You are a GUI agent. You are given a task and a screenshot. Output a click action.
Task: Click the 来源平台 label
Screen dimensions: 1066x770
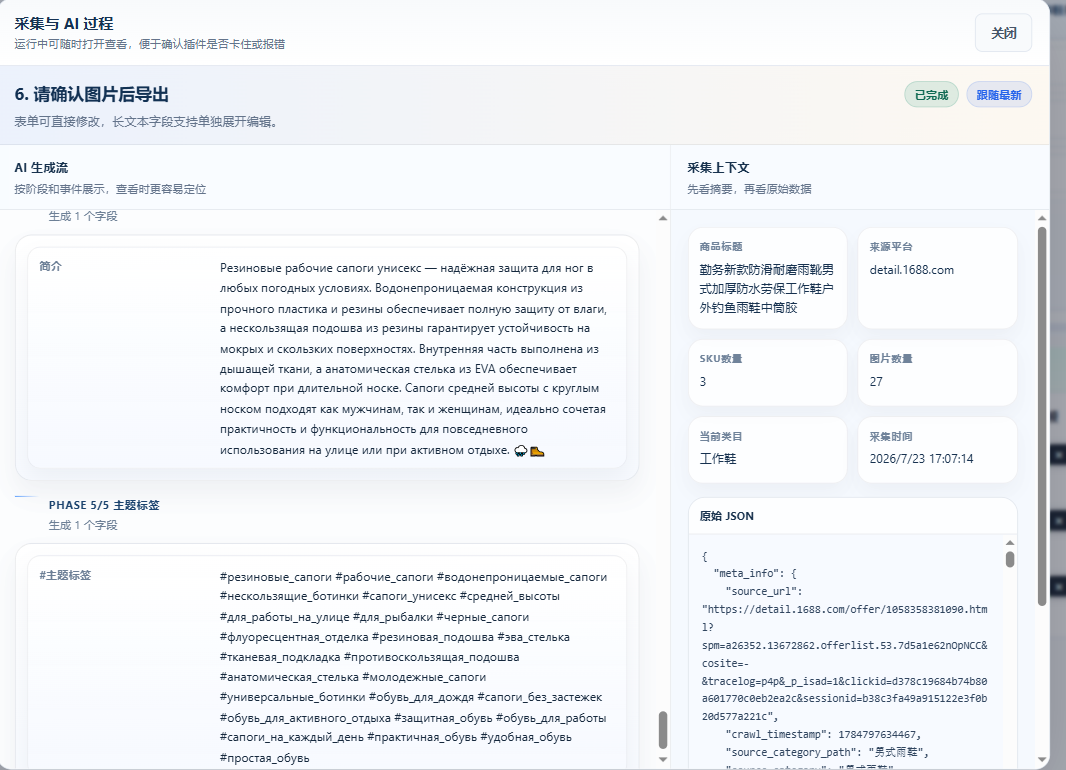891,247
